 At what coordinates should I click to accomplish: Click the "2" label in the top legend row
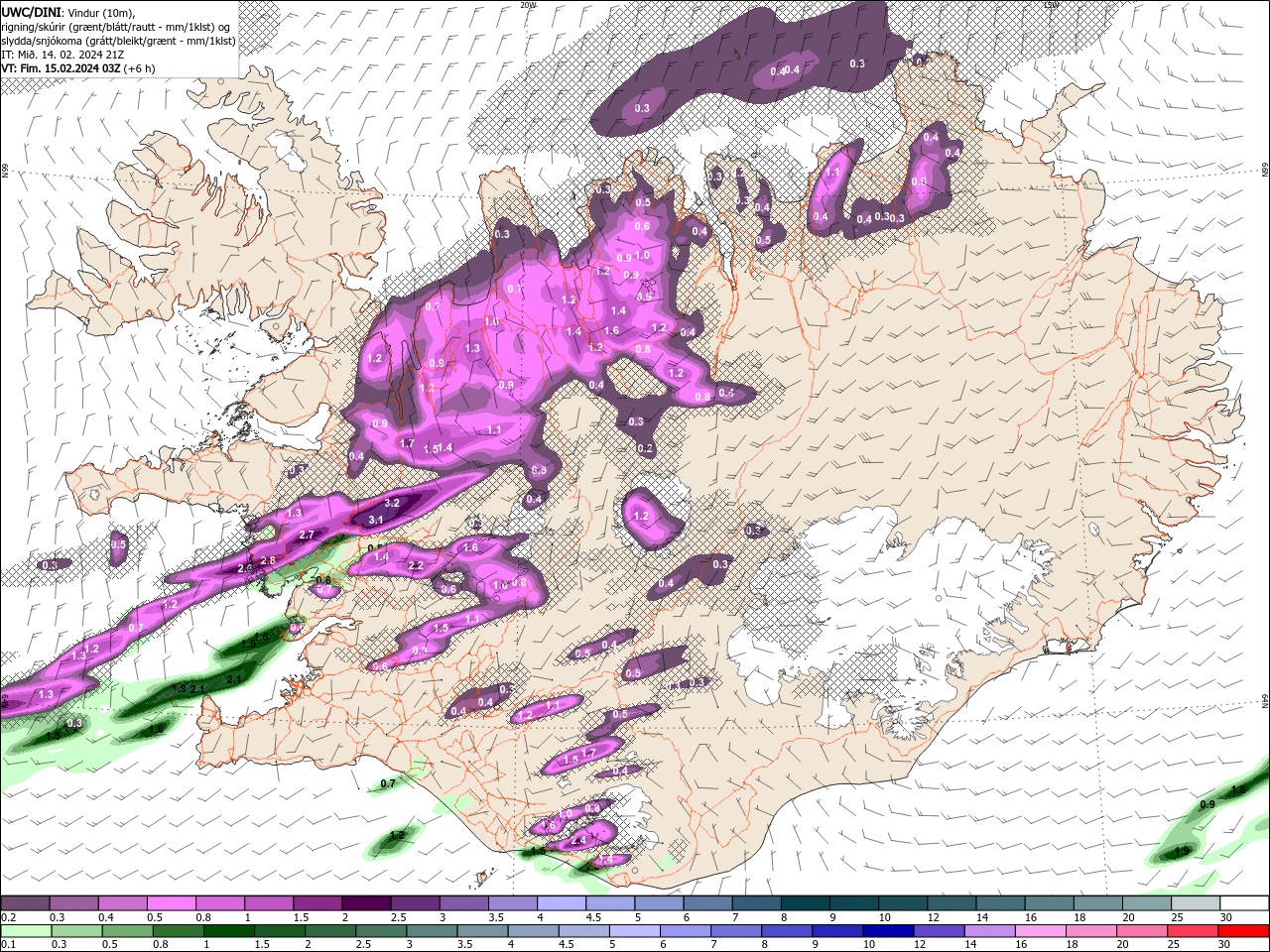coord(345,917)
